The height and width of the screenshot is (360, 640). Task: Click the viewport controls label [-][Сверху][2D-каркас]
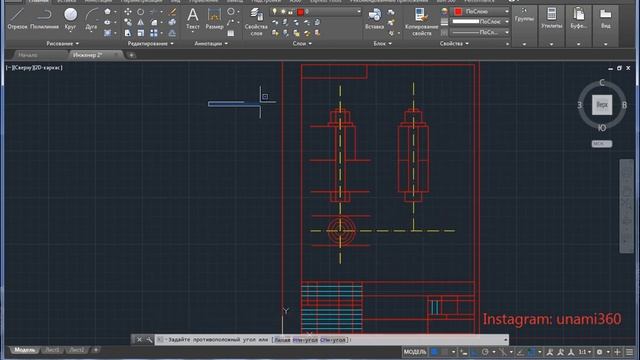(x=34, y=68)
